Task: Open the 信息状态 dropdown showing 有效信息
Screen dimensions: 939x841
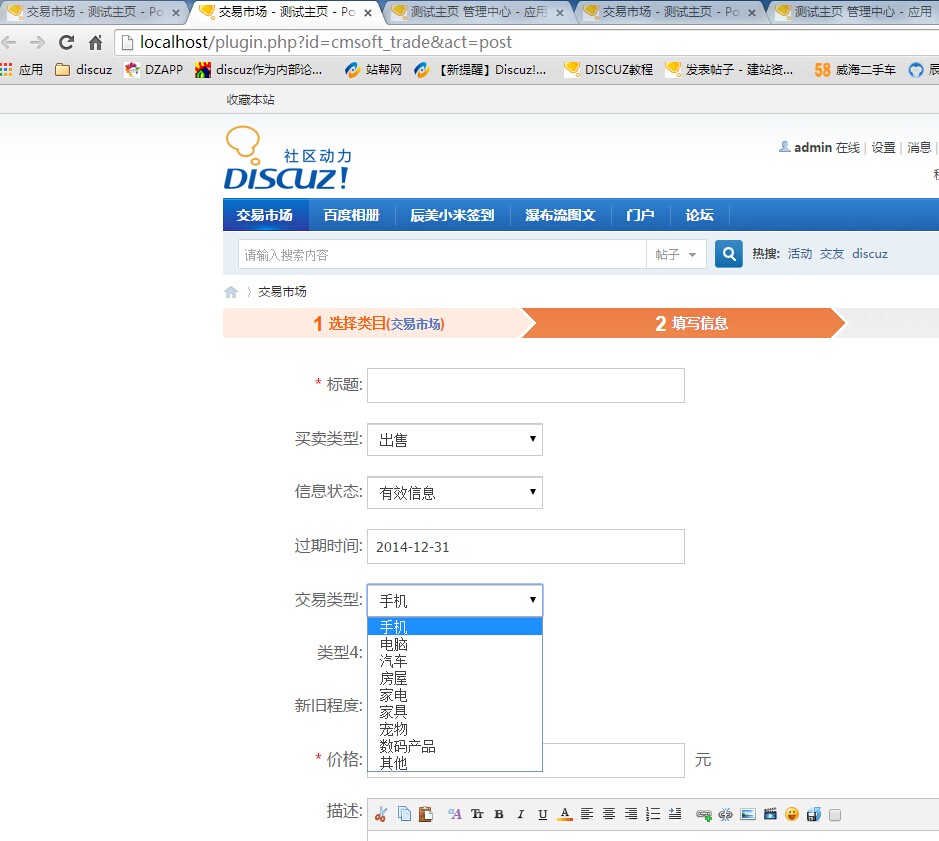Action: click(455, 492)
